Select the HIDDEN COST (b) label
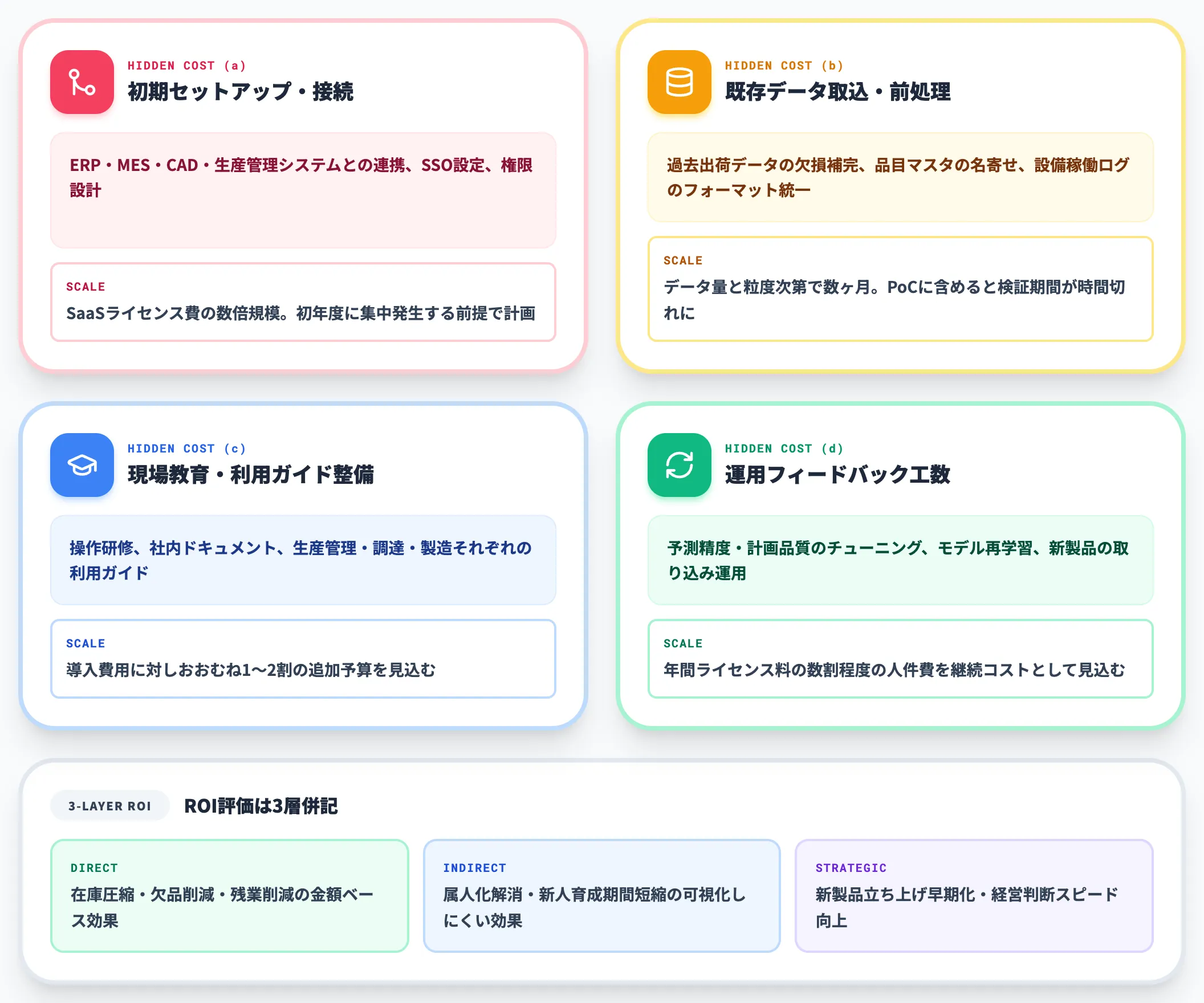Screen dimensions: 1204x1003 click(784, 66)
